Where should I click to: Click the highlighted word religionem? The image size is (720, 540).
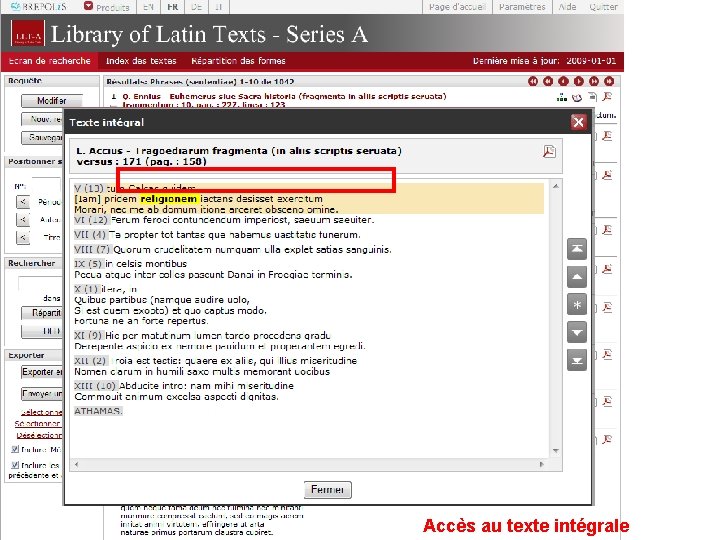tap(169, 199)
